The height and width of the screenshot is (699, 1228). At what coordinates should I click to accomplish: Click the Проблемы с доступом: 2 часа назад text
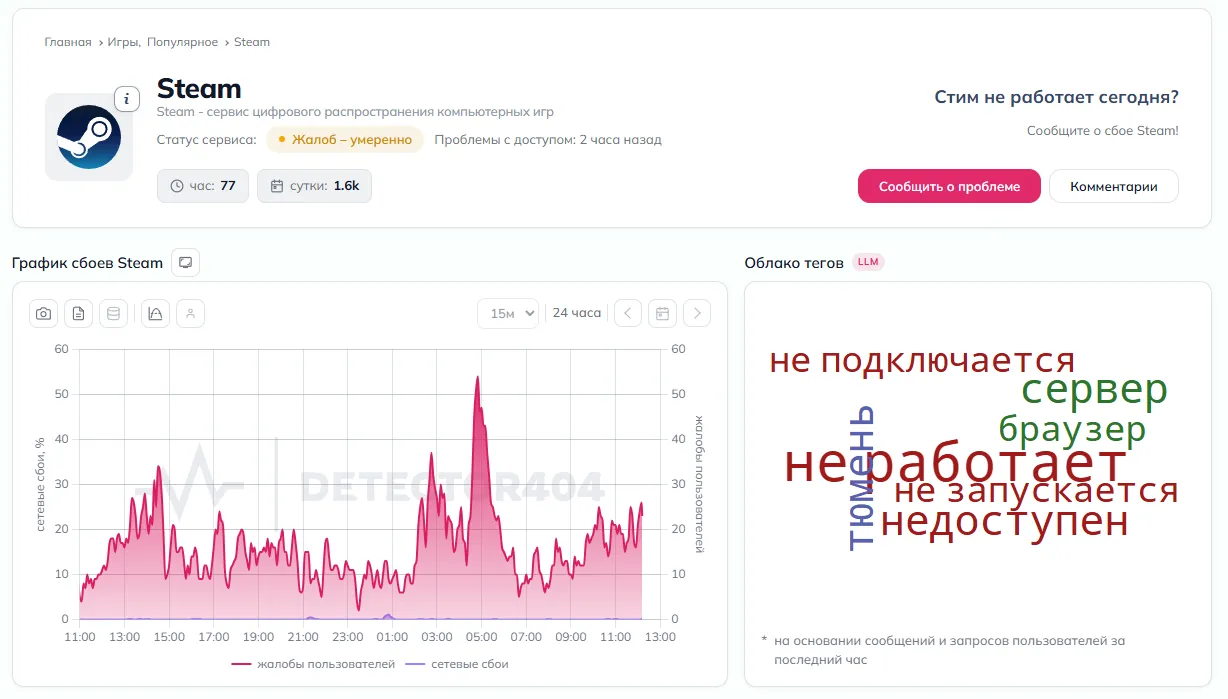pos(548,140)
